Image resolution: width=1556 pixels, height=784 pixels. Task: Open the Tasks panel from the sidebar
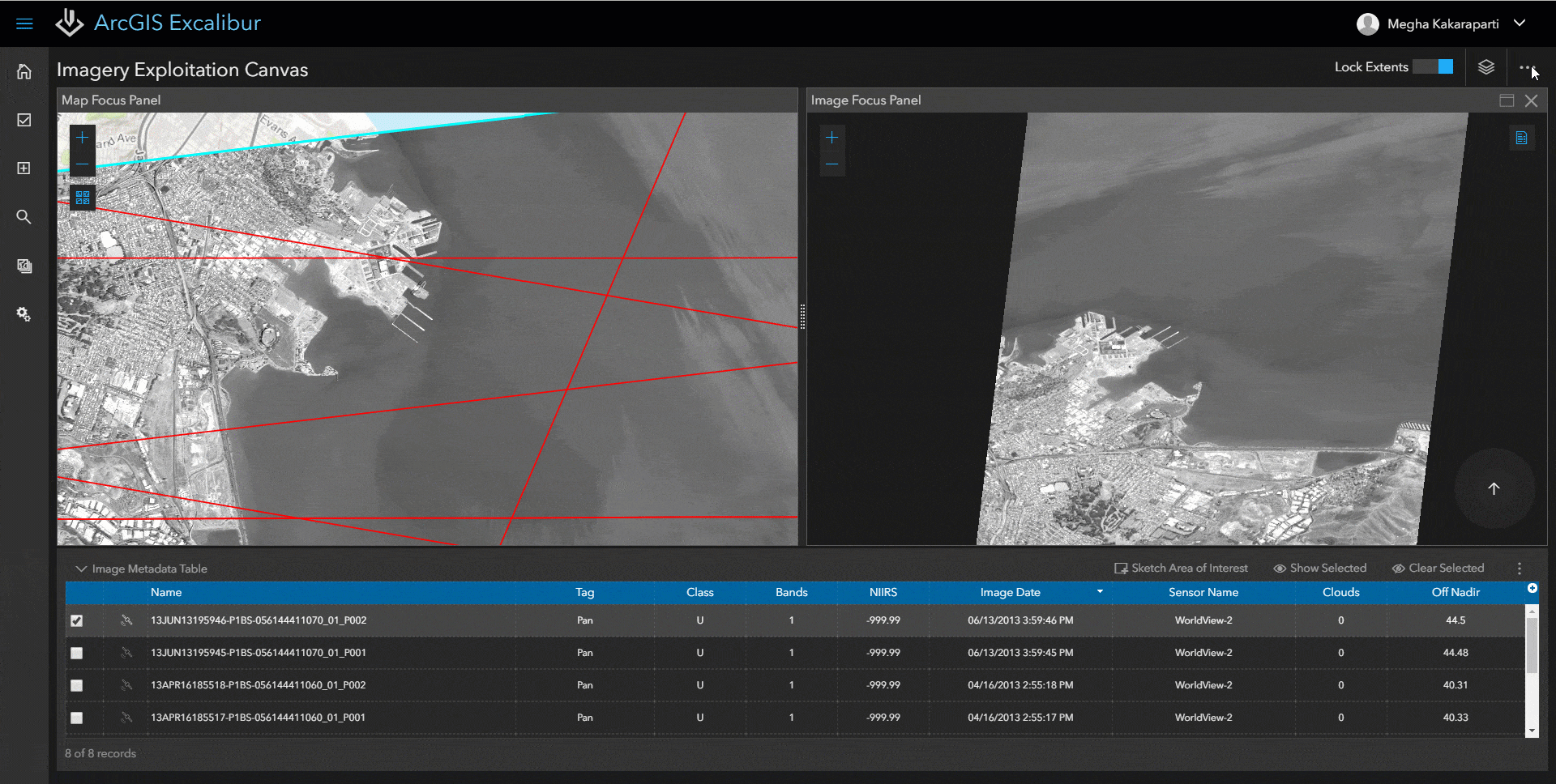(x=24, y=119)
